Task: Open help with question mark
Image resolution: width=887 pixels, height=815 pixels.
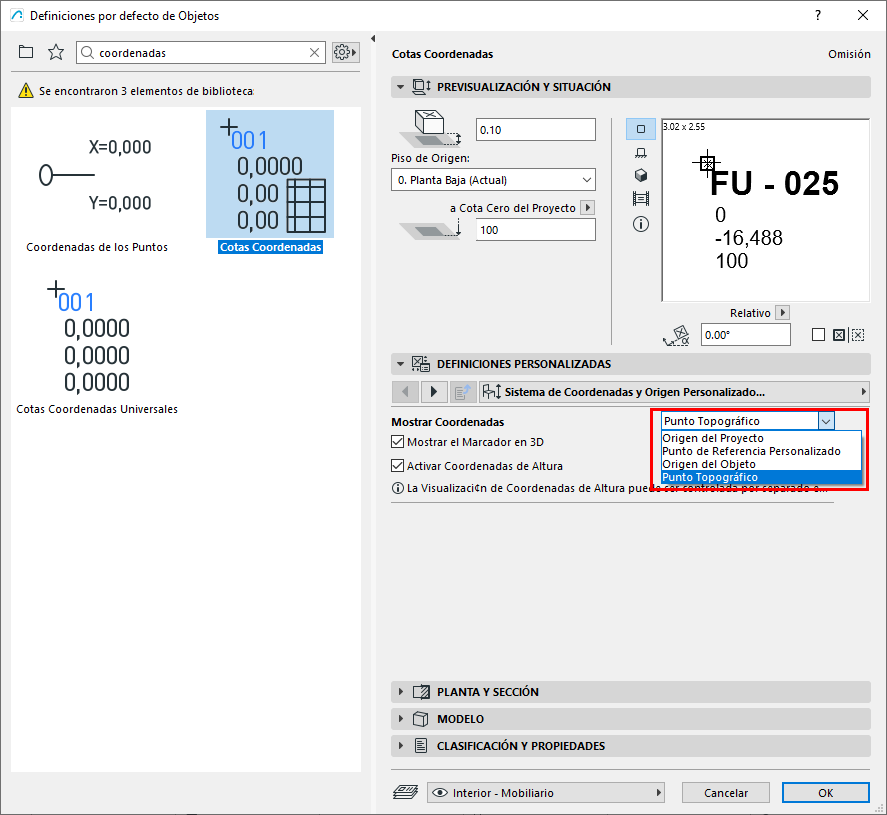Action: click(818, 15)
